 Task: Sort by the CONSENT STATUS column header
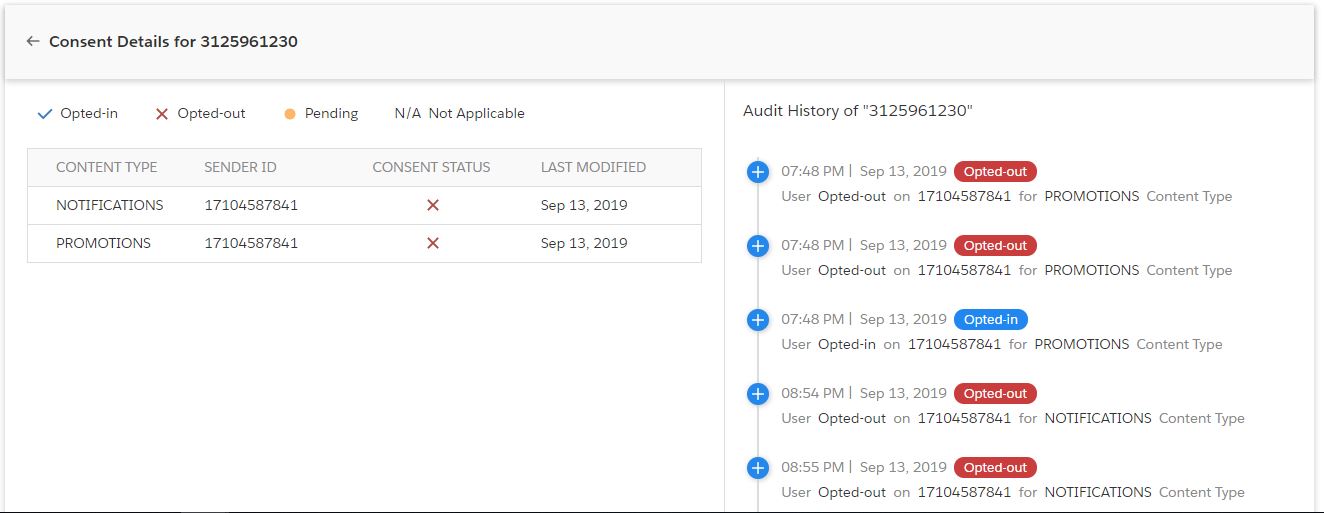tap(431, 167)
